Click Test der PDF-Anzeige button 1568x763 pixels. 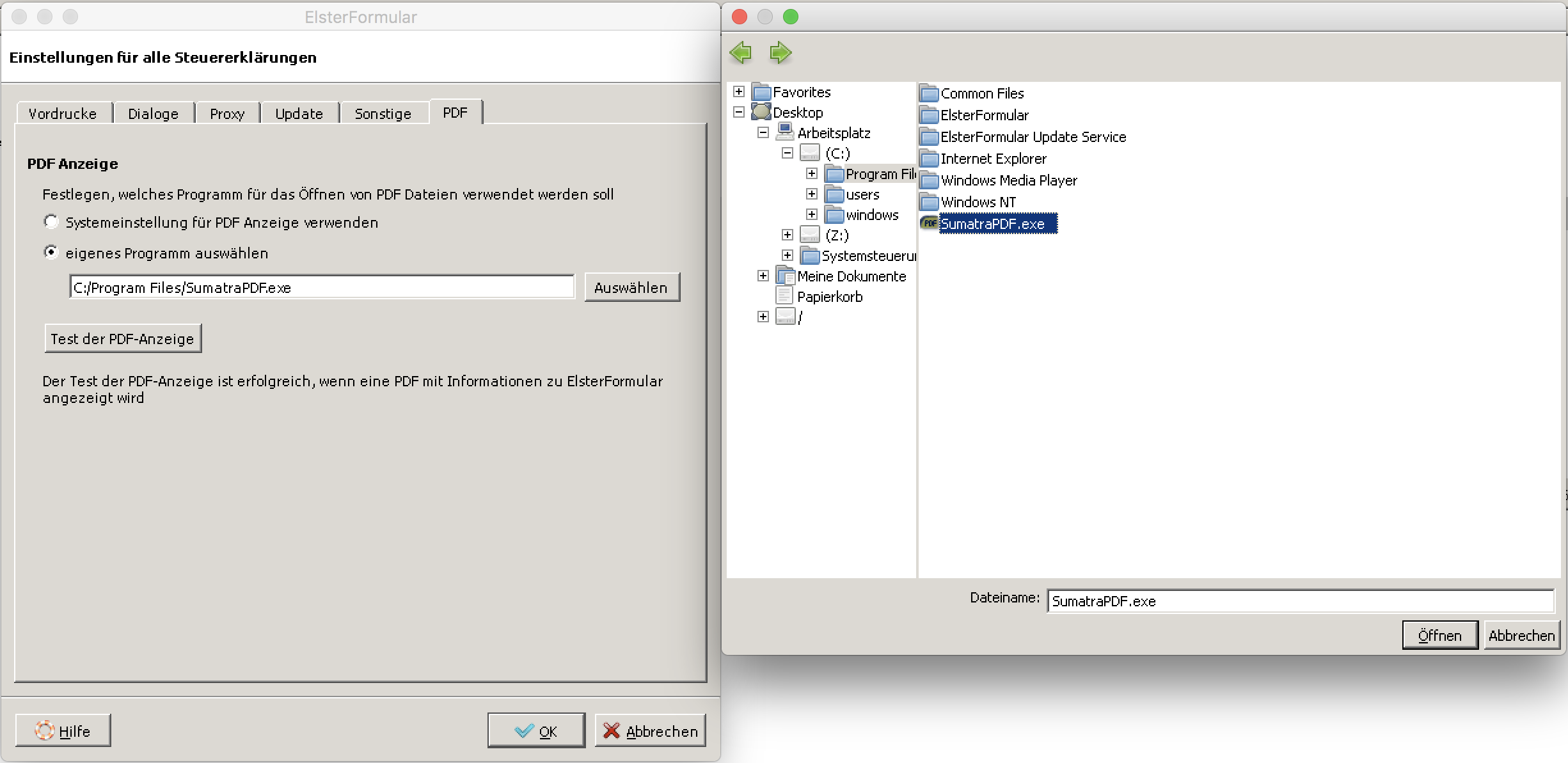(123, 338)
